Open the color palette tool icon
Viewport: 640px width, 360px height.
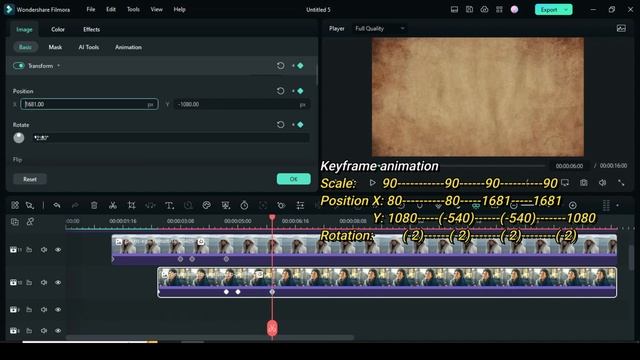pos(207,205)
